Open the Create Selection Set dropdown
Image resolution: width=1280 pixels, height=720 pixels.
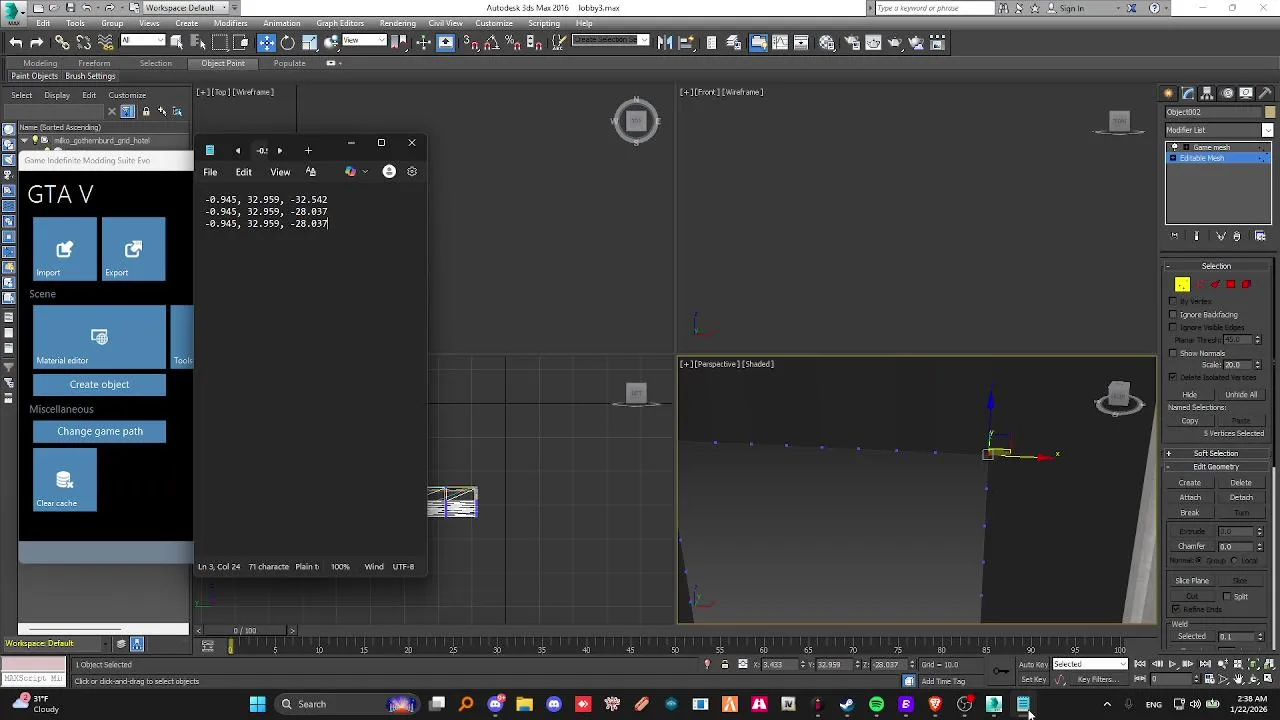[x=610, y=41]
